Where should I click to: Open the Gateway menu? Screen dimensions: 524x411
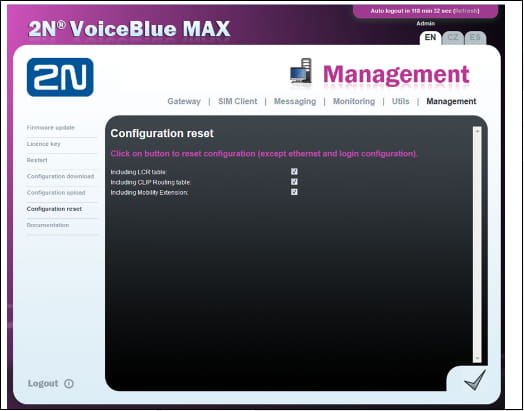tap(184, 101)
